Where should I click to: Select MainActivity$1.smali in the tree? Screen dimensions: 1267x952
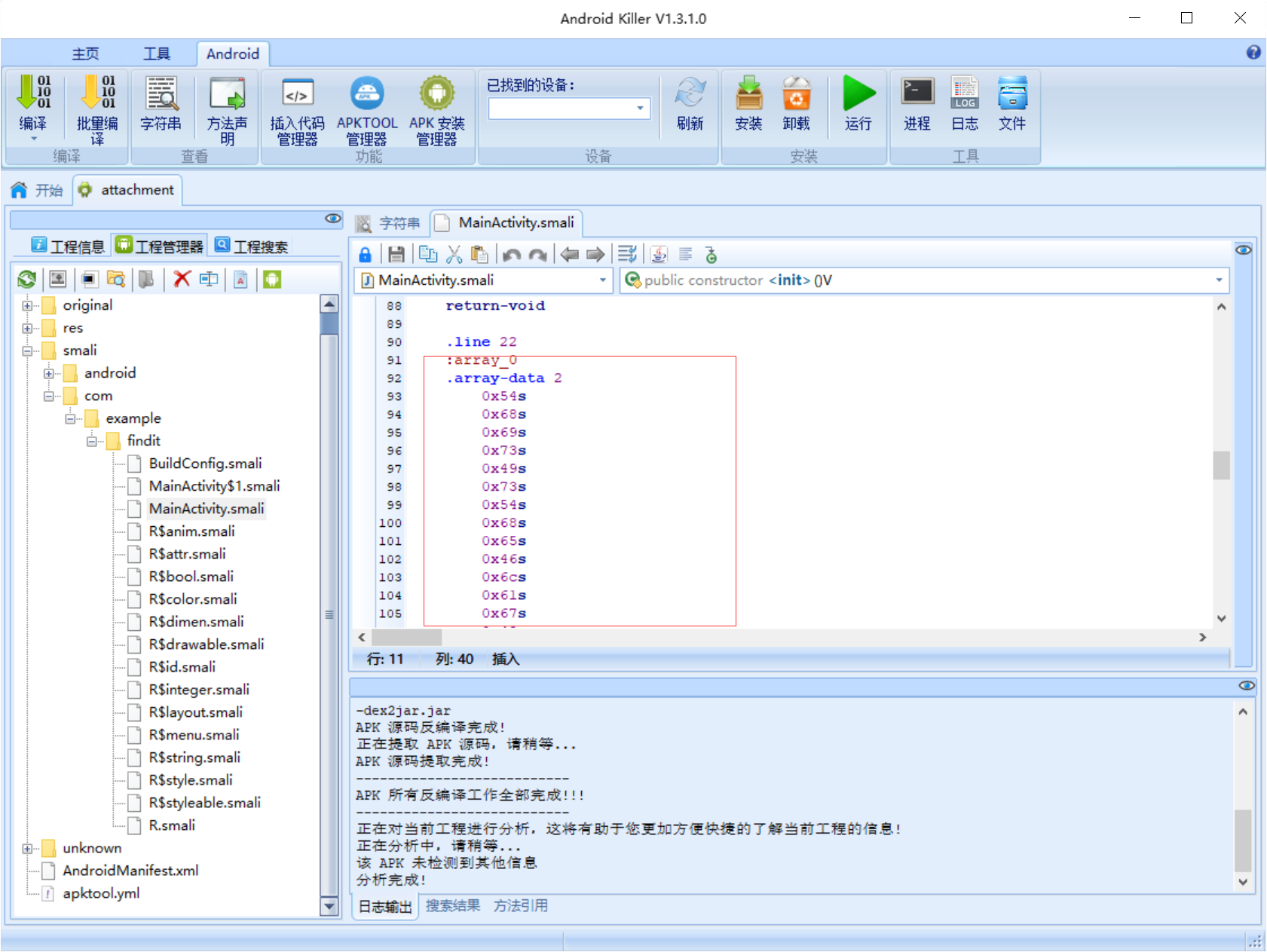pos(214,486)
